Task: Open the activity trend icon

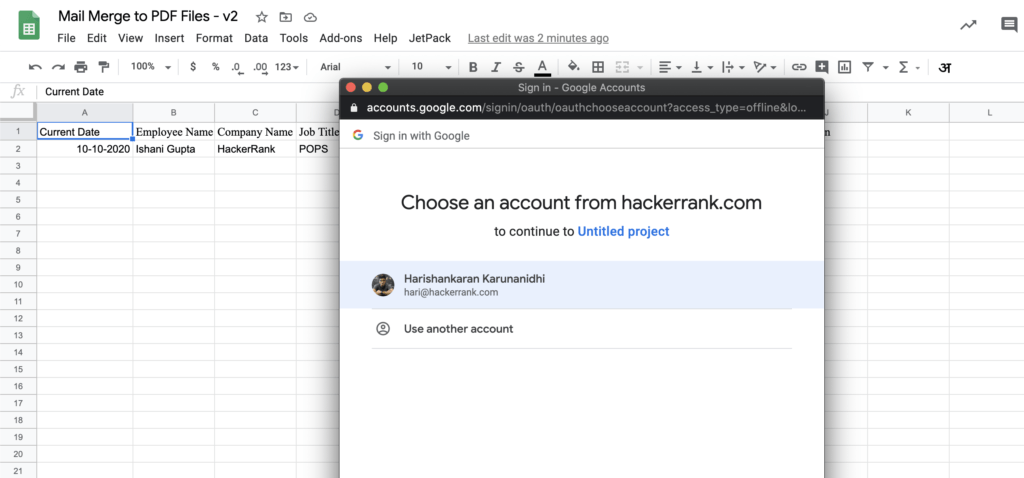Action: [x=968, y=25]
